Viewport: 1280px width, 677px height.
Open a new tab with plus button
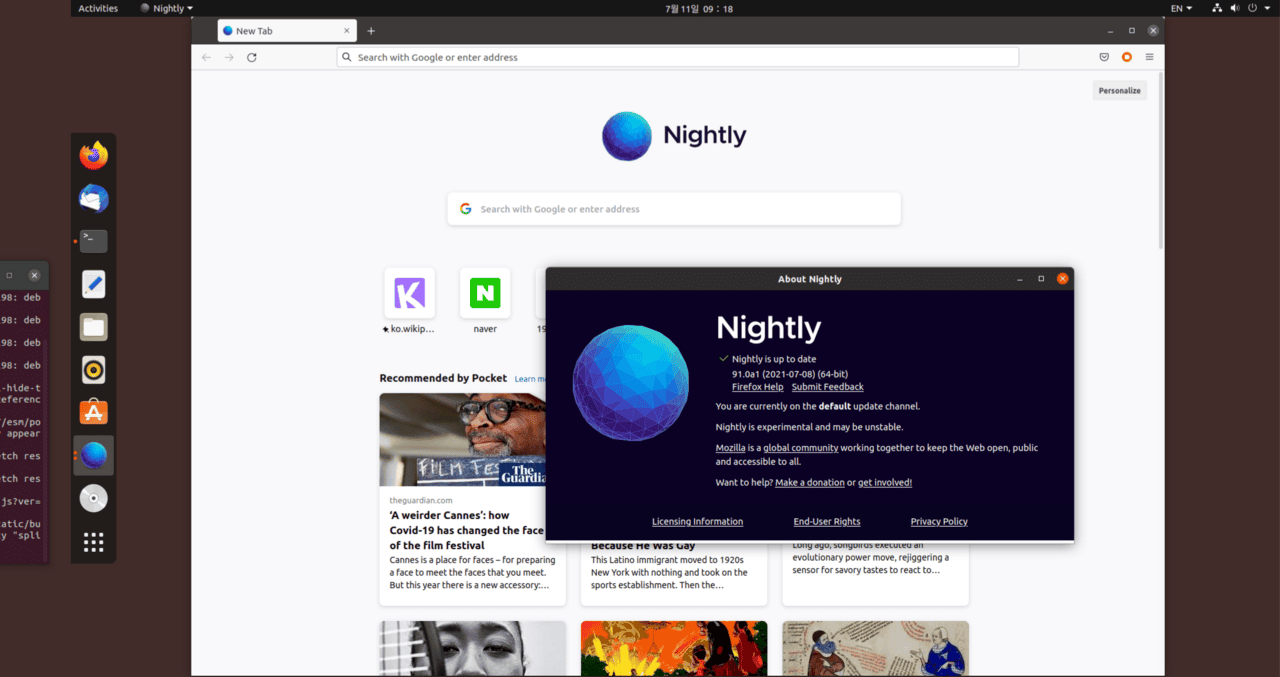[x=371, y=31]
